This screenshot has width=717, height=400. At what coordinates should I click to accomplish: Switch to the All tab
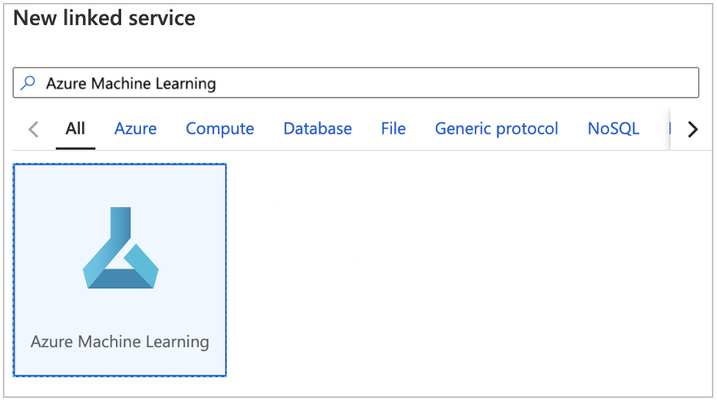click(75, 128)
